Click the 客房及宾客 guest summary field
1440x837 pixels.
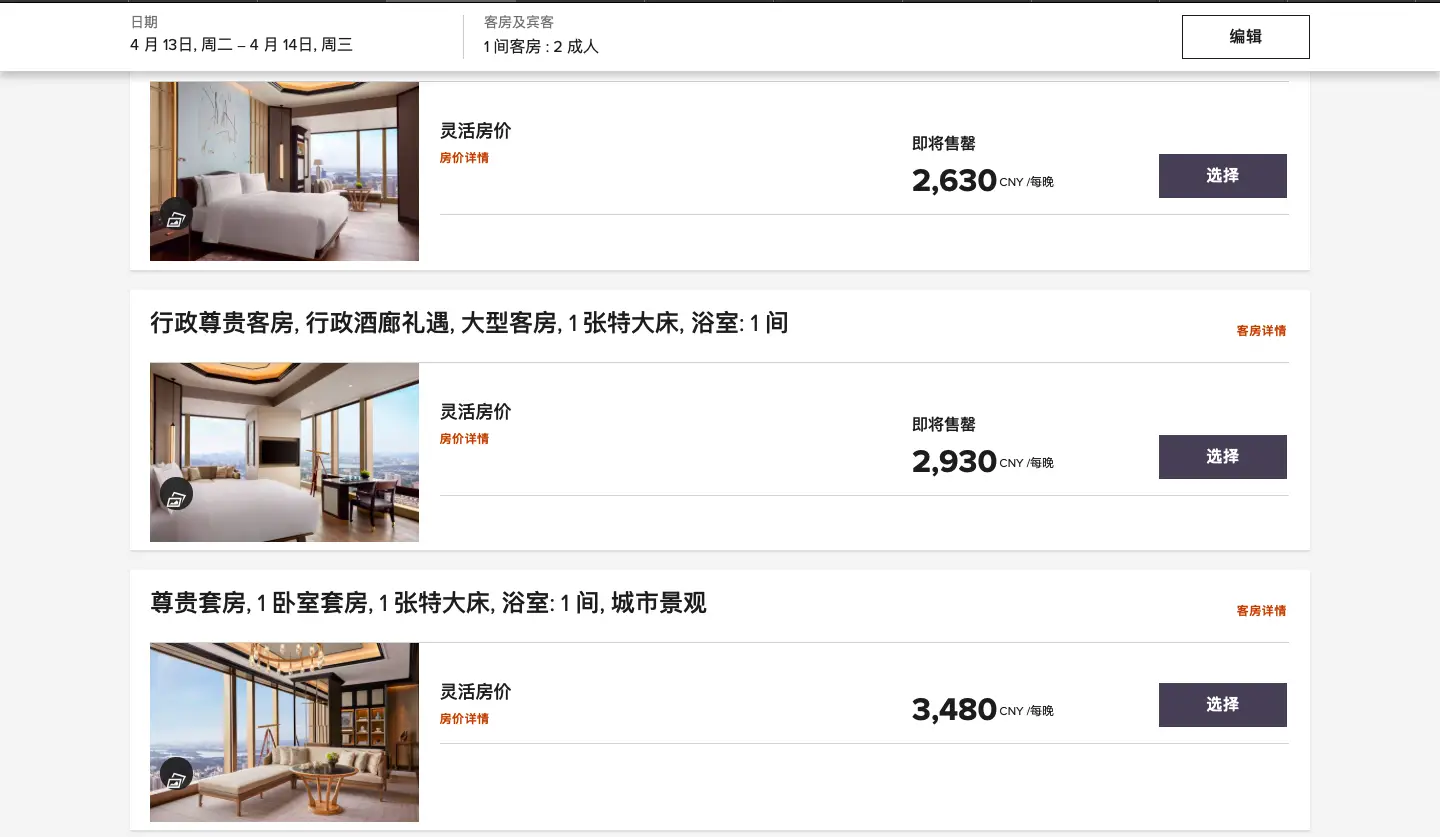[x=540, y=36]
